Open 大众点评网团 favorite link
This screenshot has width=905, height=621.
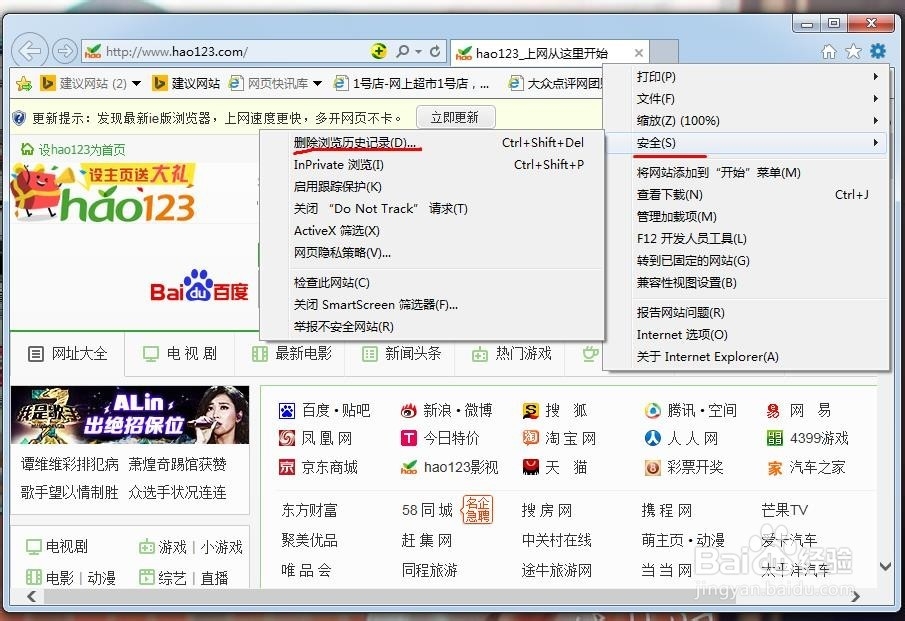click(555, 84)
